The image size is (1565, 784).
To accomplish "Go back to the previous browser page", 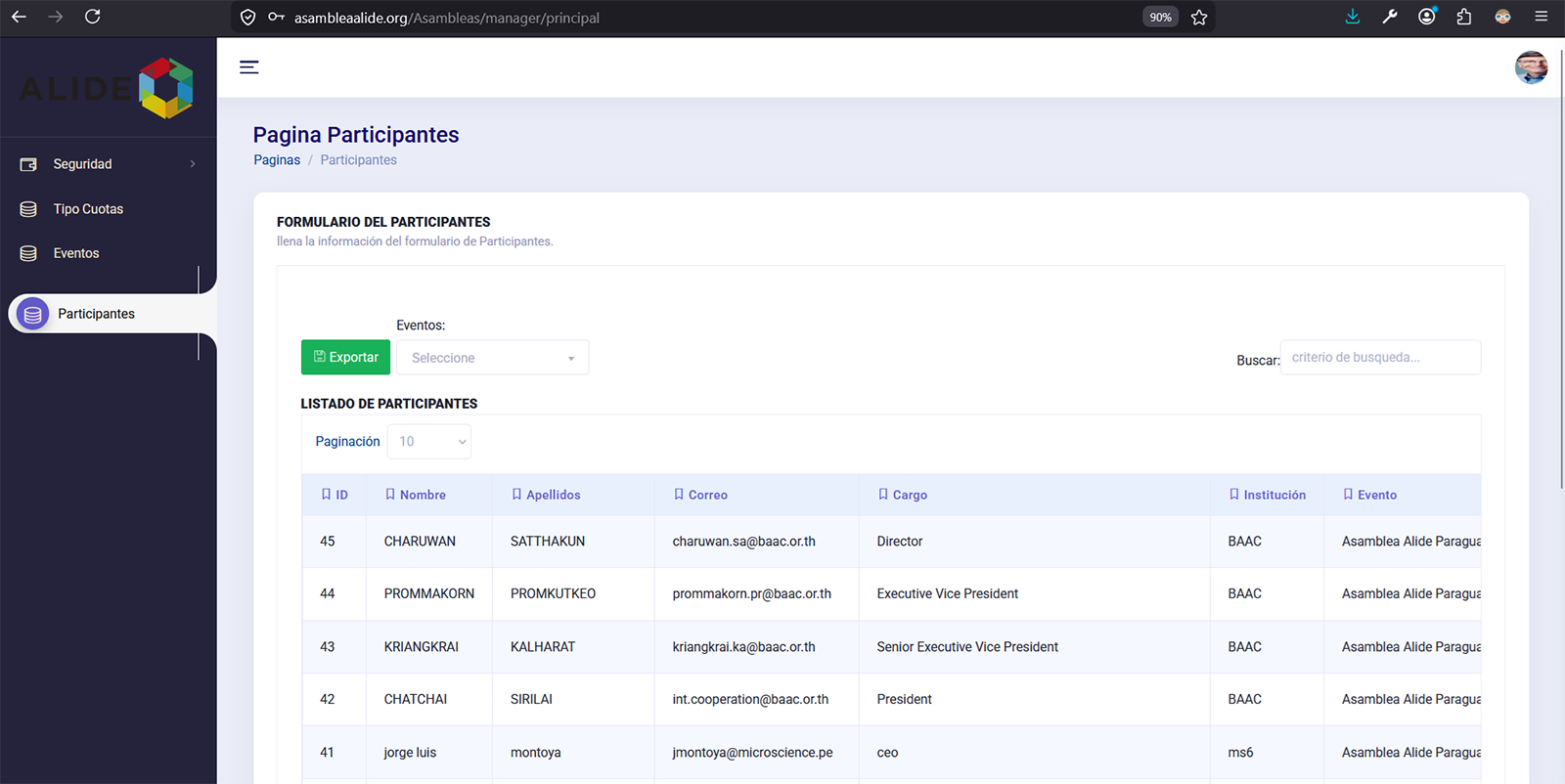I will pyautogui.click(x=19, y=17).
